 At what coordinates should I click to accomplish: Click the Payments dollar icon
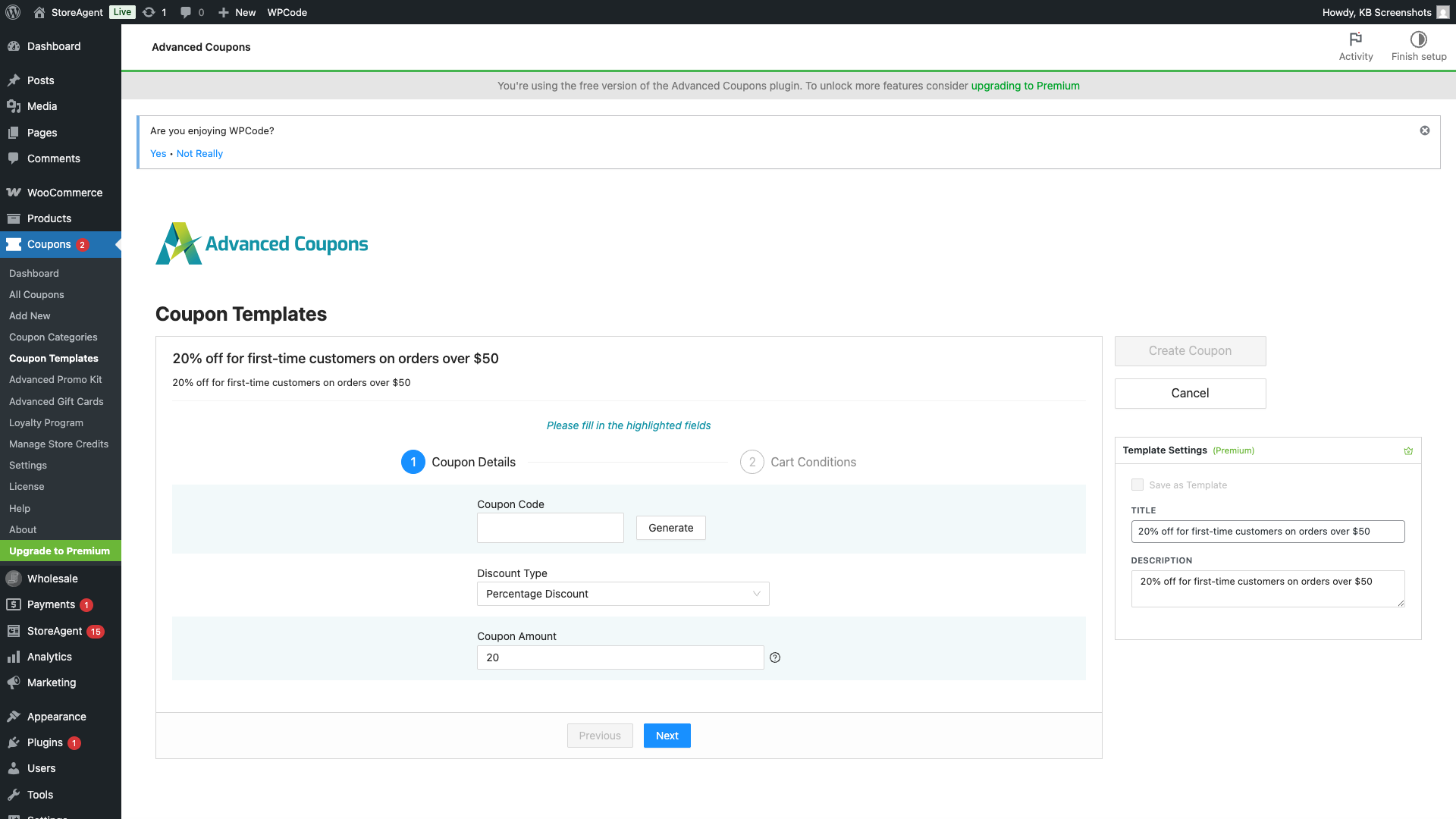[14, 604]
